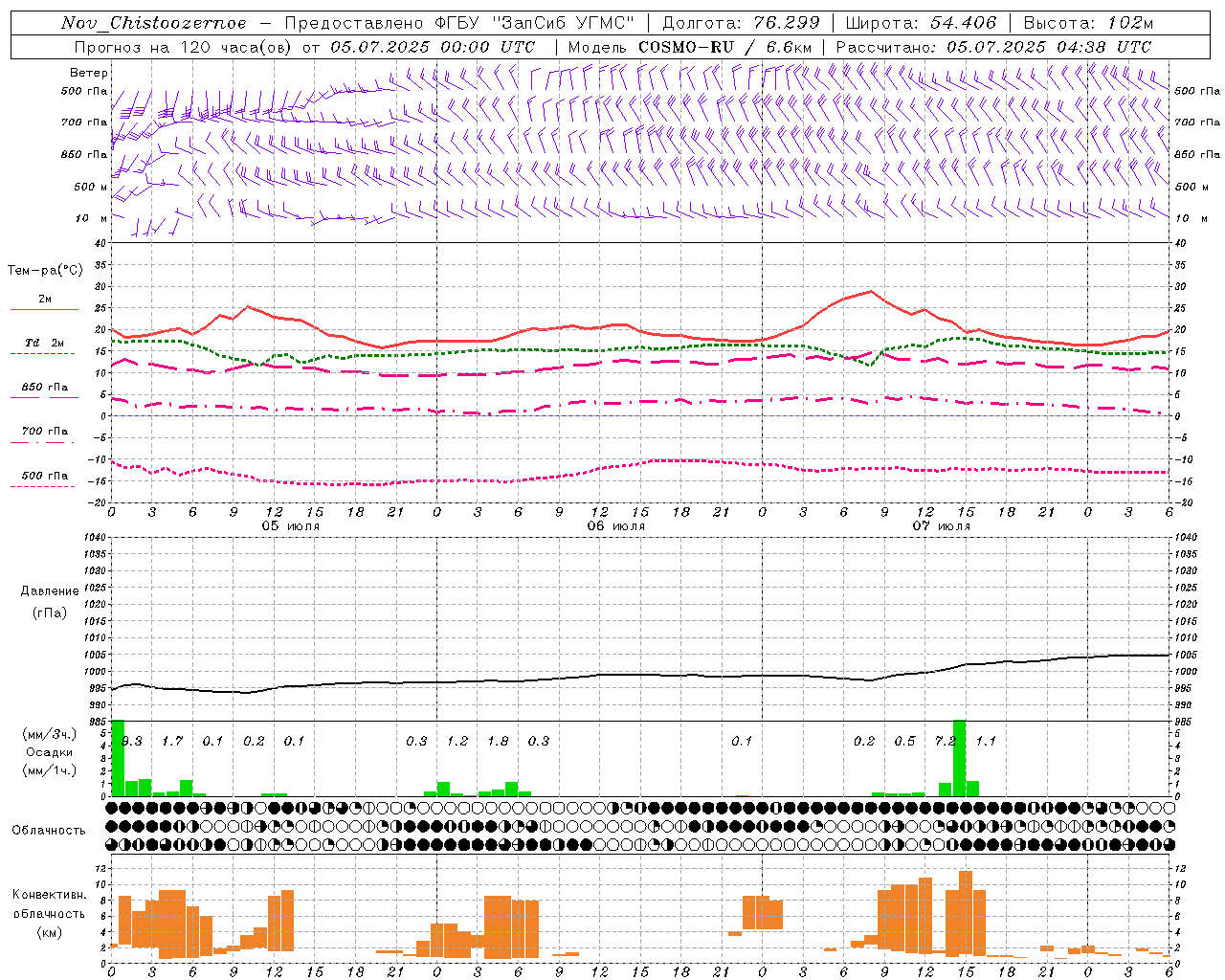Click the Ветер wind panel label
This screenshot has width=1225, height=980.
pyautogui.click(x=89, y=73)
